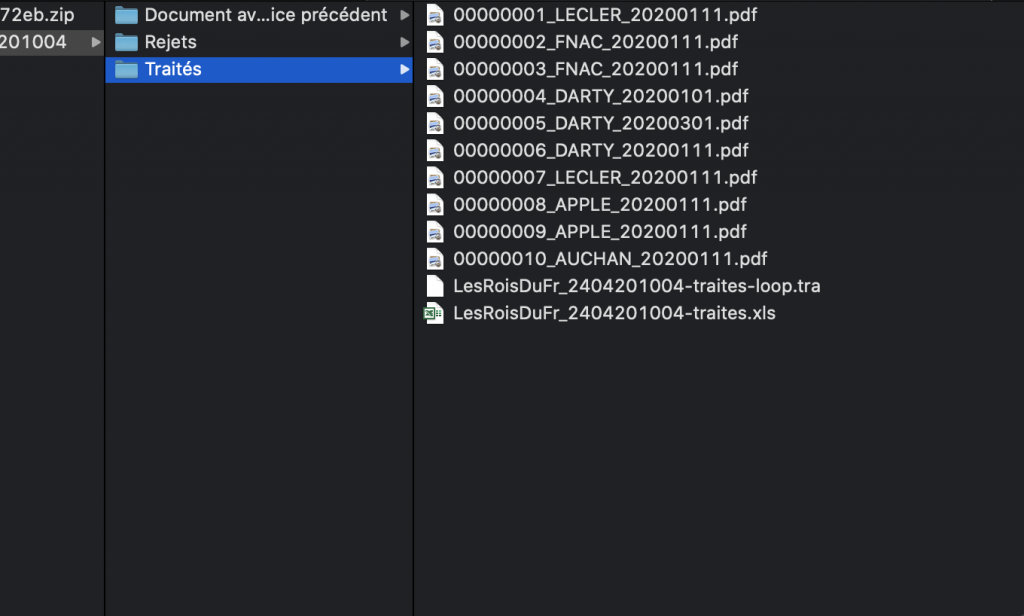This screenshot has height=616, width=1024.
Task: Select the 201004 folder name
Action: click(33, 42)
